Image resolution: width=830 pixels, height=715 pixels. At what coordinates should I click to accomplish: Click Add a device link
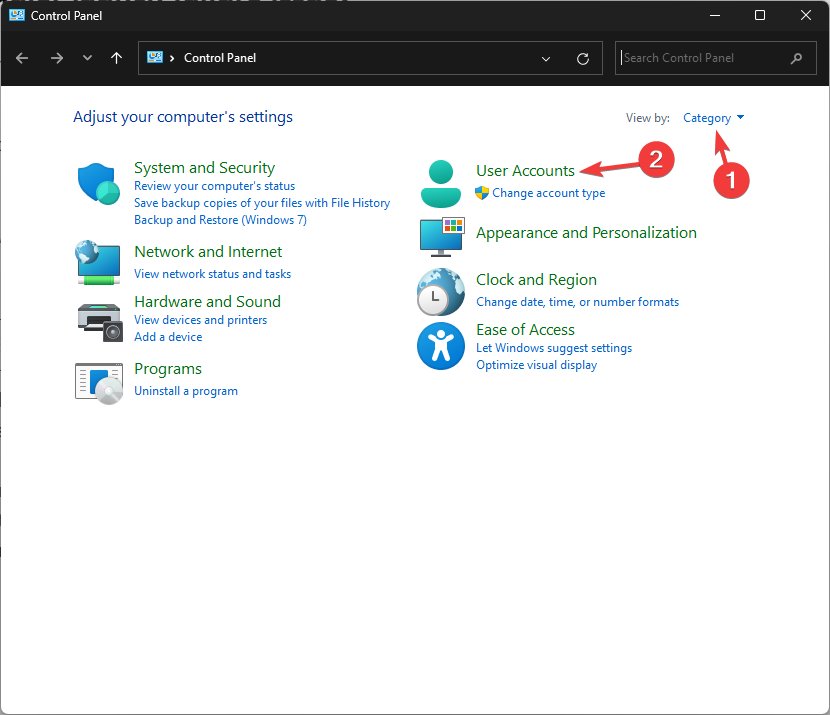coord(168,337)
